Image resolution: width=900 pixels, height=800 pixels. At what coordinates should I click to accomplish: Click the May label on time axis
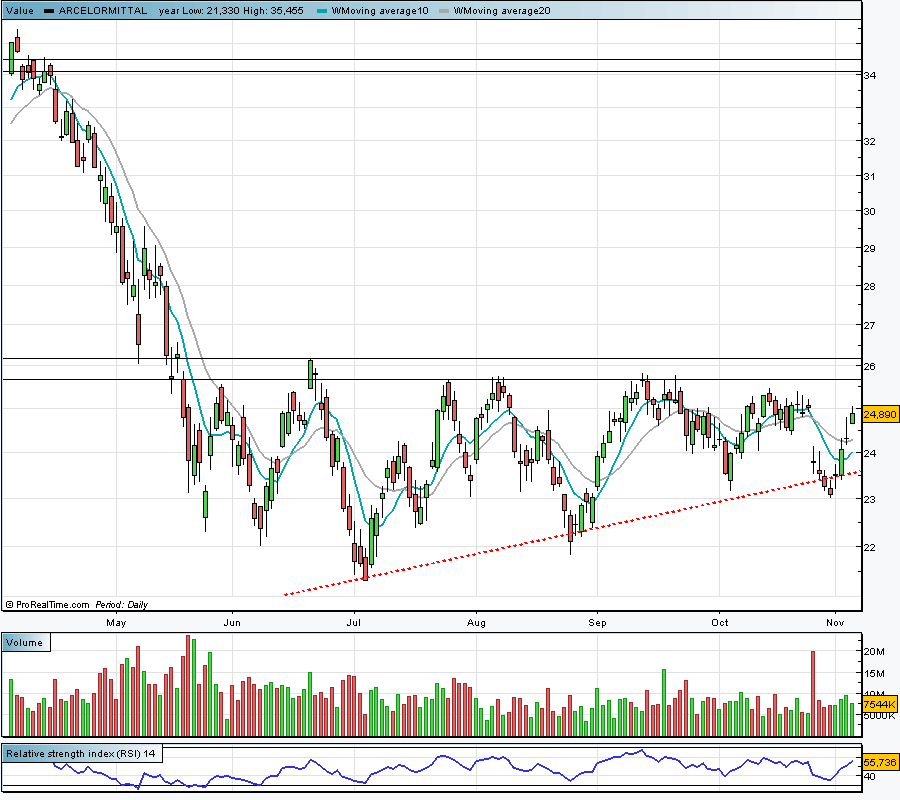click(116, 623)
